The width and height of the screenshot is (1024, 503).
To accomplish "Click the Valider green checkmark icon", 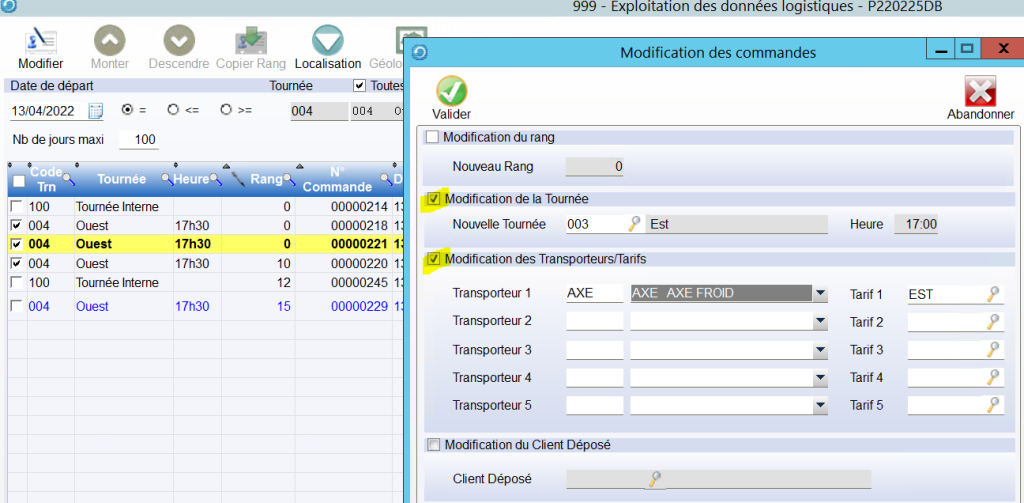I will [x=452, y=91].
